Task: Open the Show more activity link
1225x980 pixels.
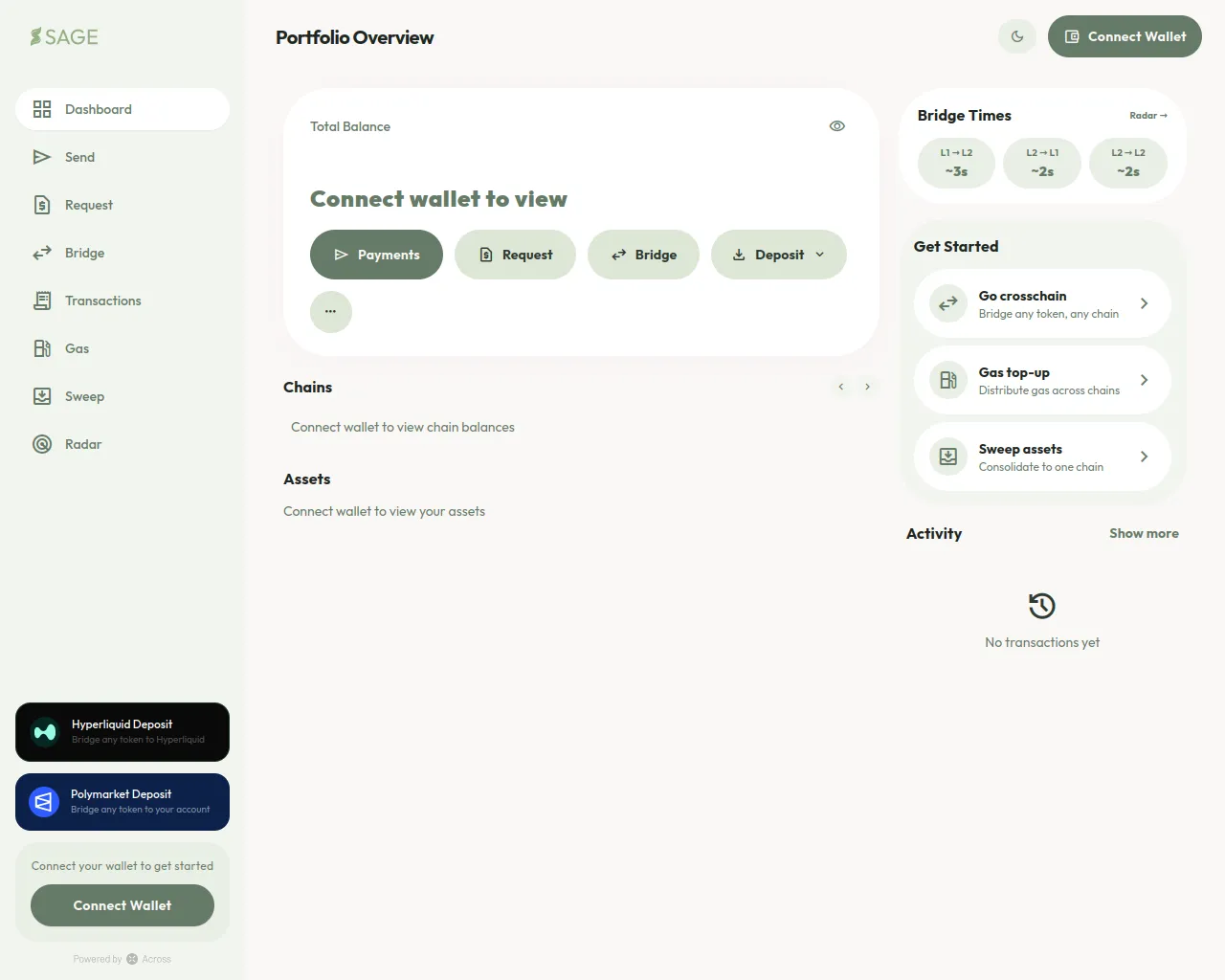Action: tap(1144, 534)
